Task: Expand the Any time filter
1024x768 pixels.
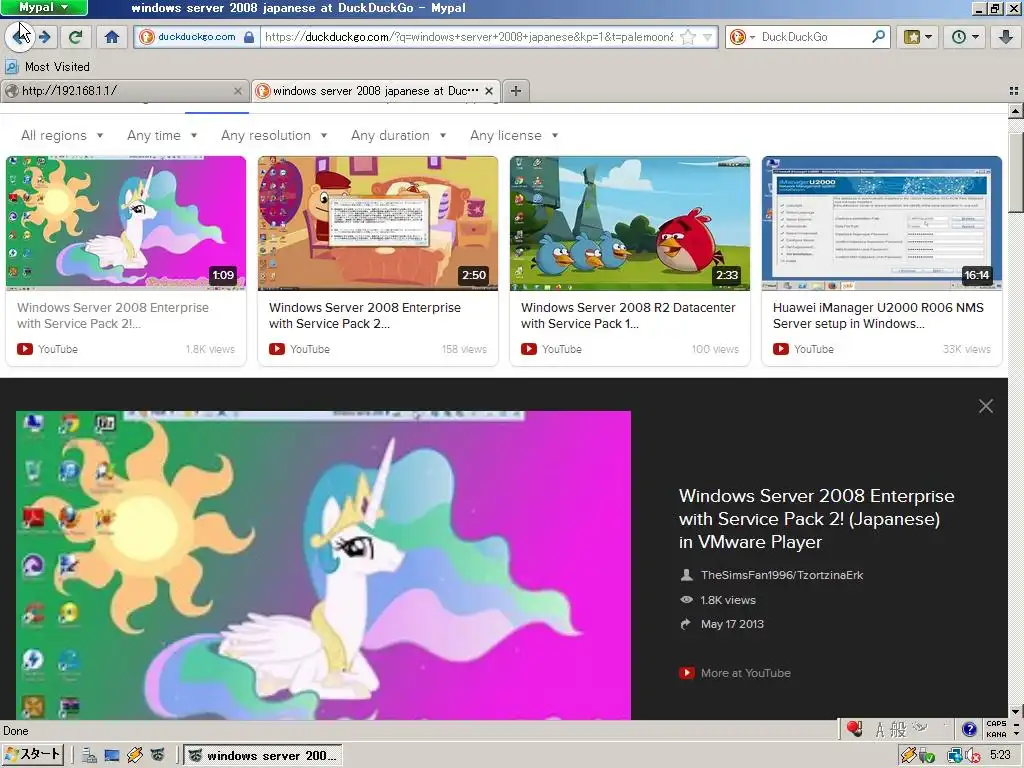Action: pos(162,135)
